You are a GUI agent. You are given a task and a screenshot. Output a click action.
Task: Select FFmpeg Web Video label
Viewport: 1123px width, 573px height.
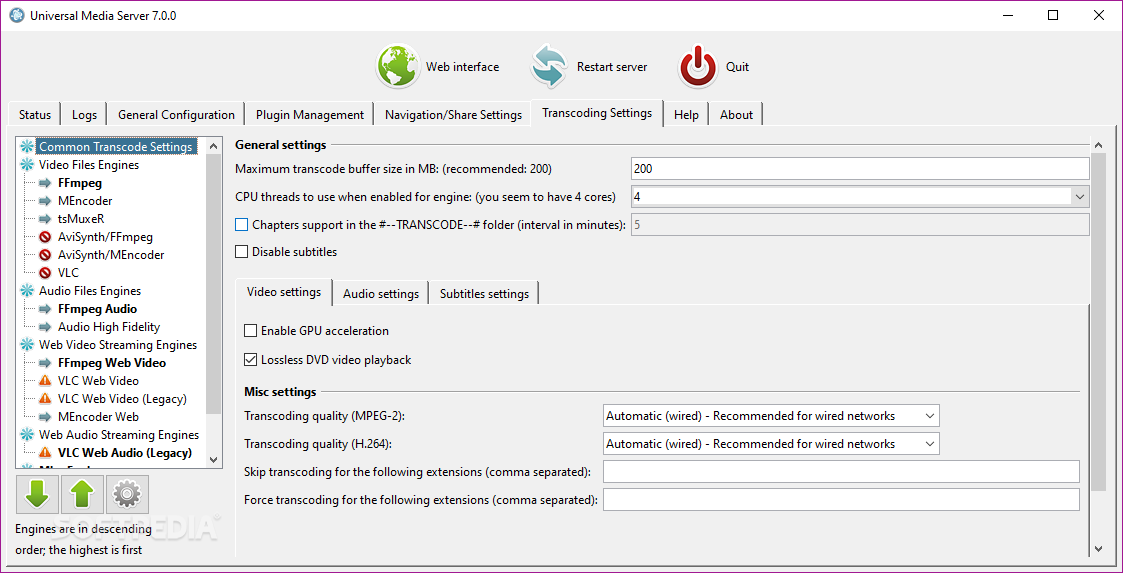112,362
